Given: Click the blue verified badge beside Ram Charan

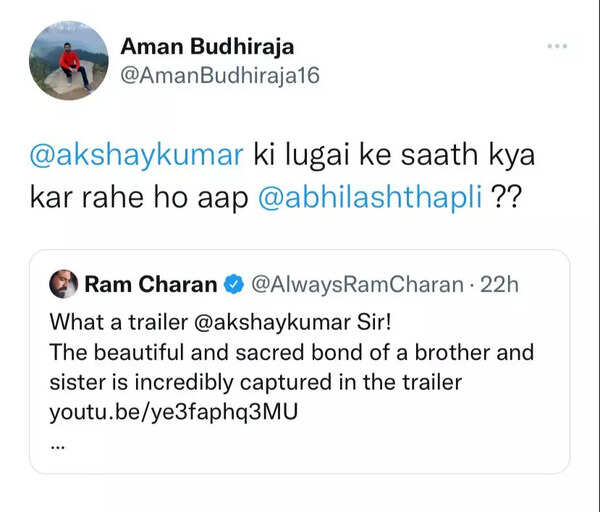Looking at the screenshot, I should [x=232, y=284].
